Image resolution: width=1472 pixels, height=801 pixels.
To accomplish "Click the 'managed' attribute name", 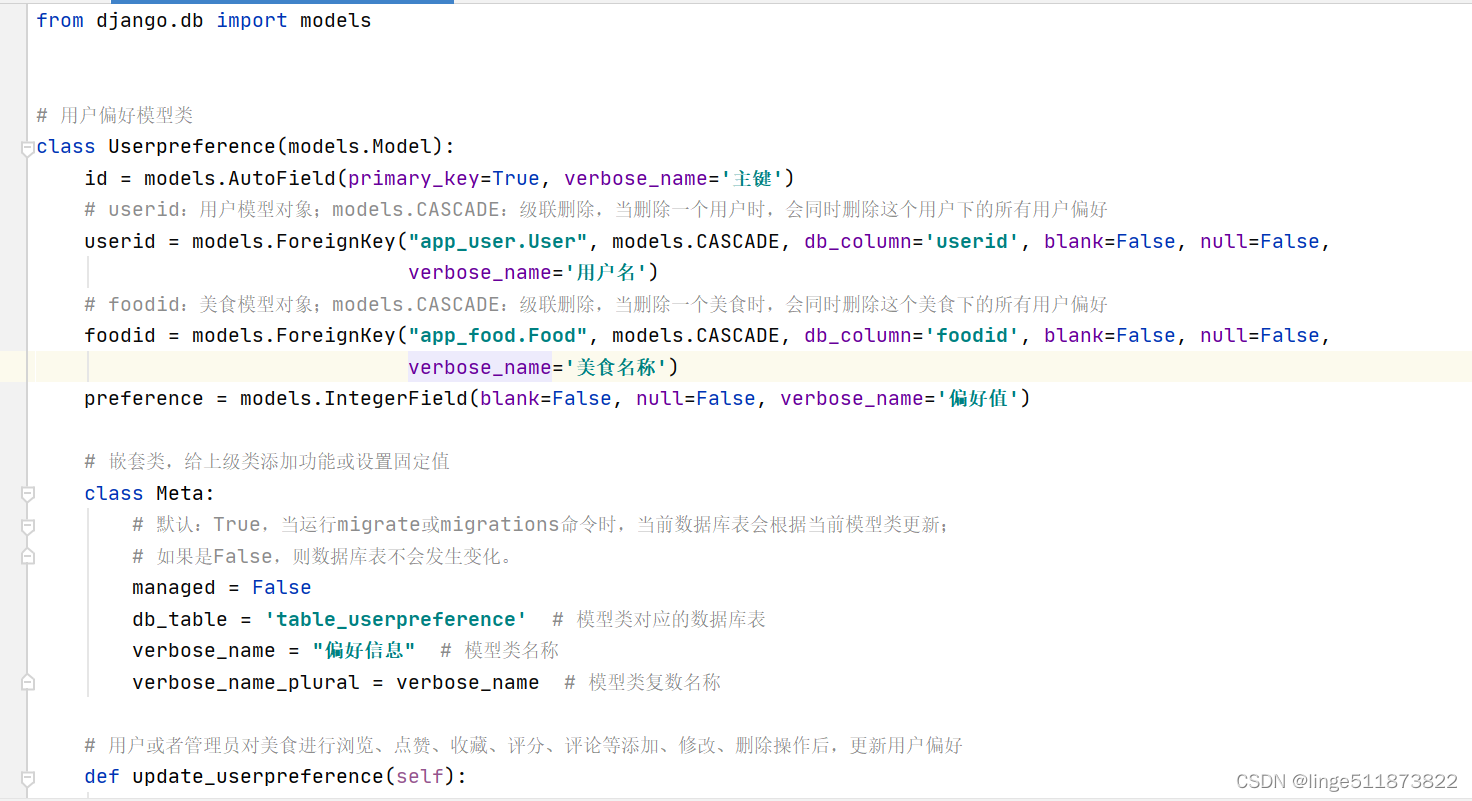I will (x=174, y=587).
